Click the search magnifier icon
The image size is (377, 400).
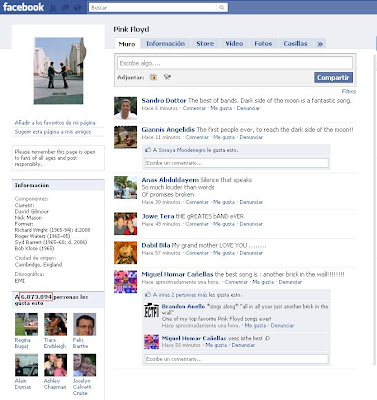tap(222, 7)
